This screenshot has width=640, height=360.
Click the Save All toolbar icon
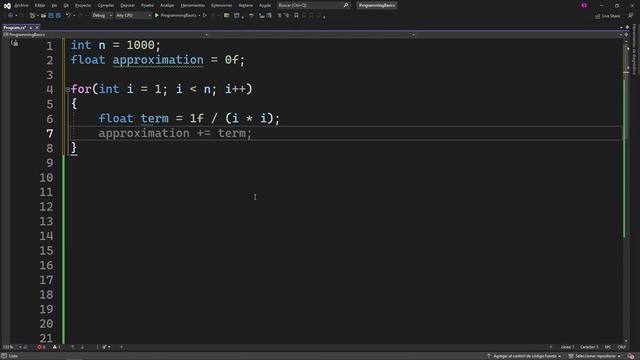click(x=58, y=16)
